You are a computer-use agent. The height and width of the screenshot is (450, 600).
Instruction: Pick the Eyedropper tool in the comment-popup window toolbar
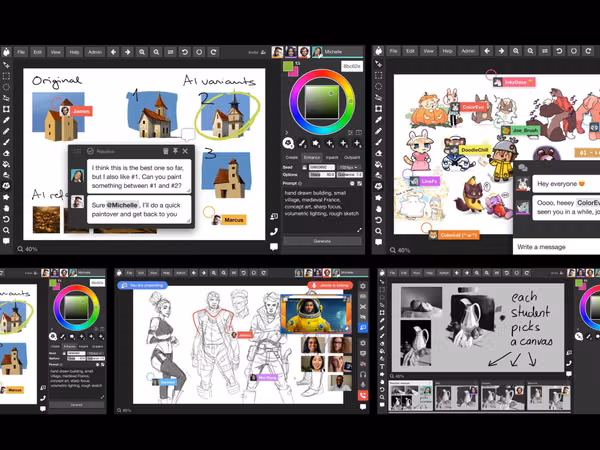point(6,120)
